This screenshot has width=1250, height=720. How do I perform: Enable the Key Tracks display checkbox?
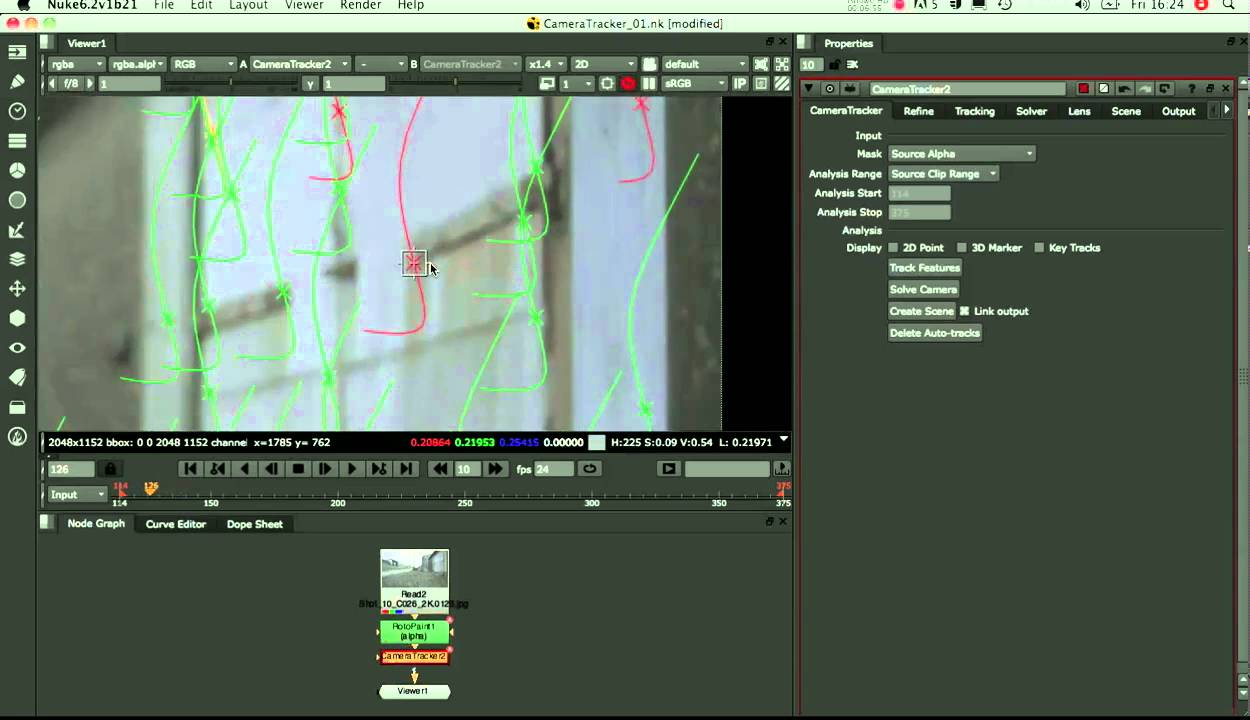point(1039,248)
